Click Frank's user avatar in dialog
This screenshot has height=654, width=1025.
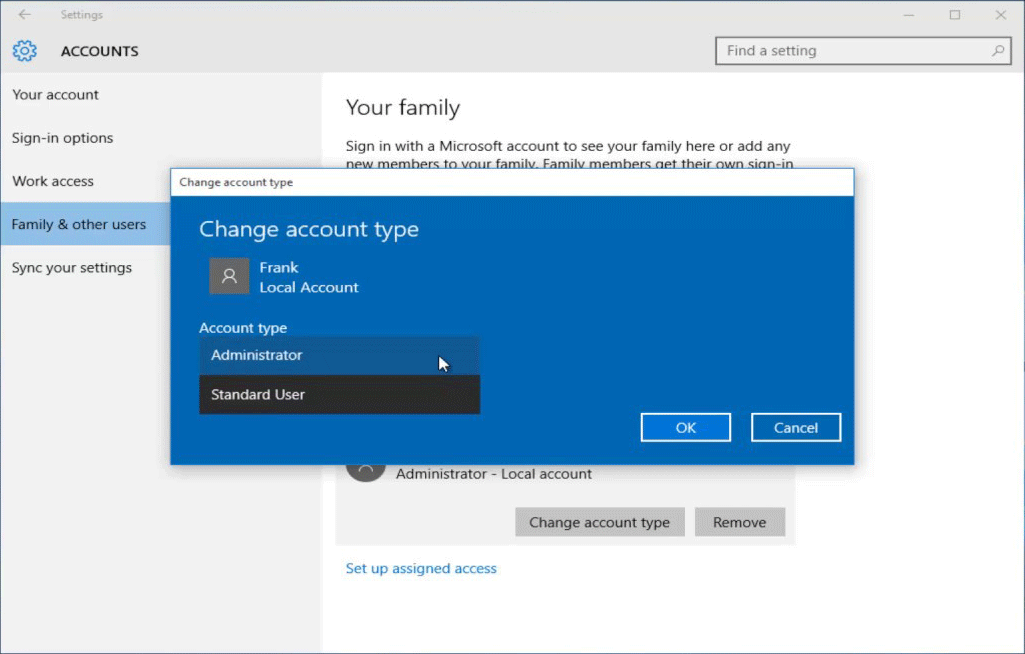pyautogui.click(x=229, y=276)
